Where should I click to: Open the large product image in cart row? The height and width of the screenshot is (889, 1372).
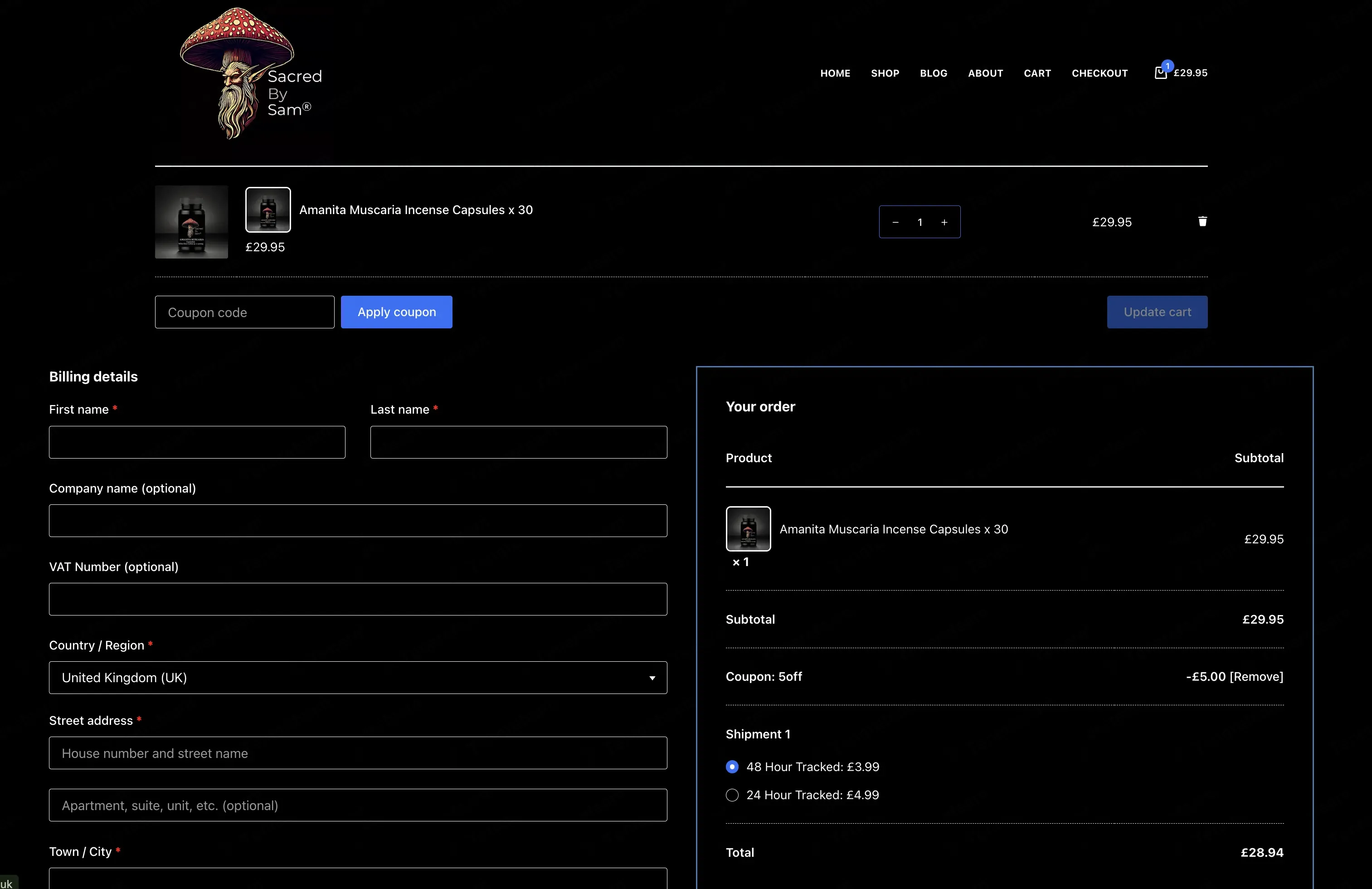191,222
